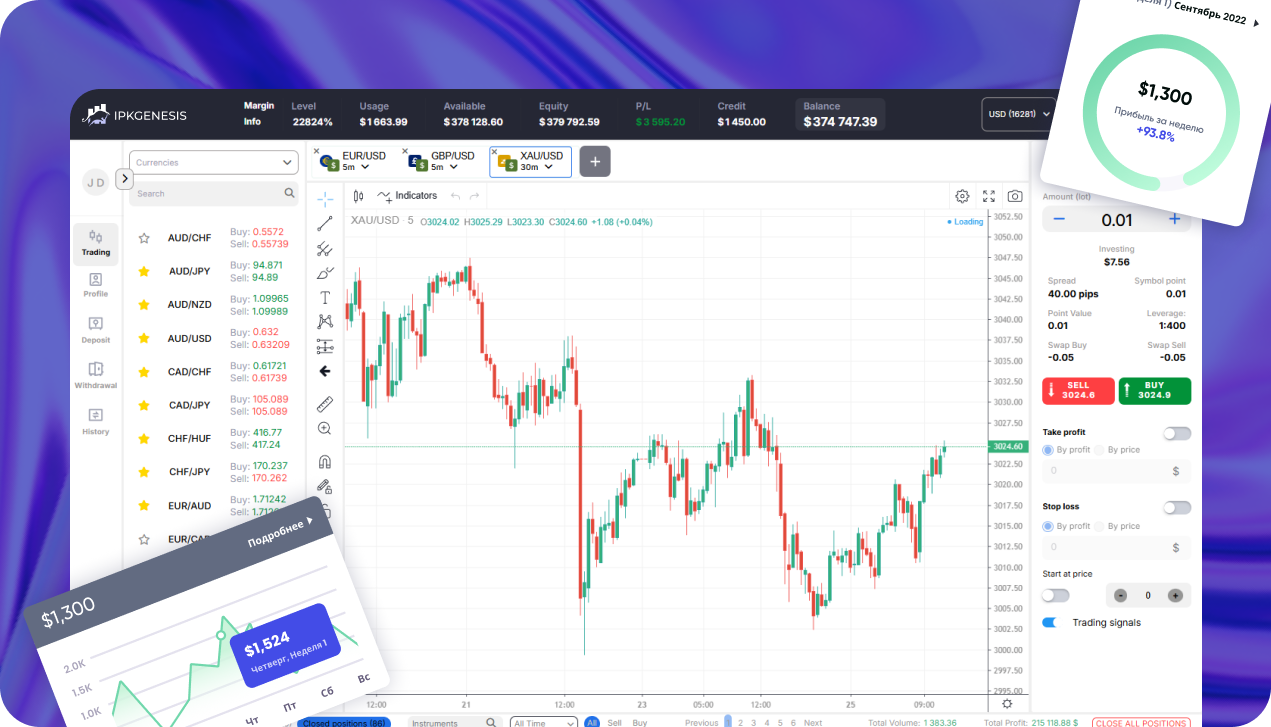The image size is (1271, 727).
Task: Enable the Take profit switch
Action: click(1177, 433)
